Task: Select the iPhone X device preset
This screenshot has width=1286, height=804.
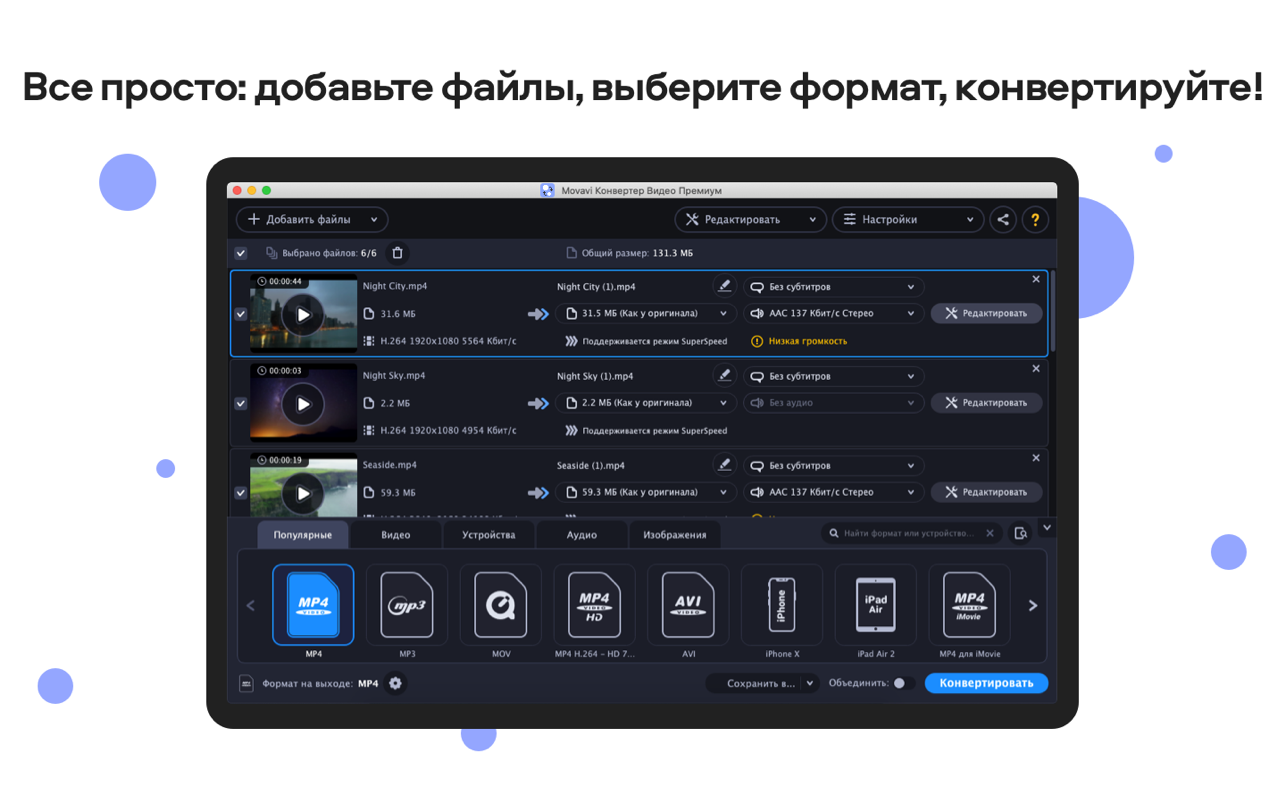Action: (781, 605)
